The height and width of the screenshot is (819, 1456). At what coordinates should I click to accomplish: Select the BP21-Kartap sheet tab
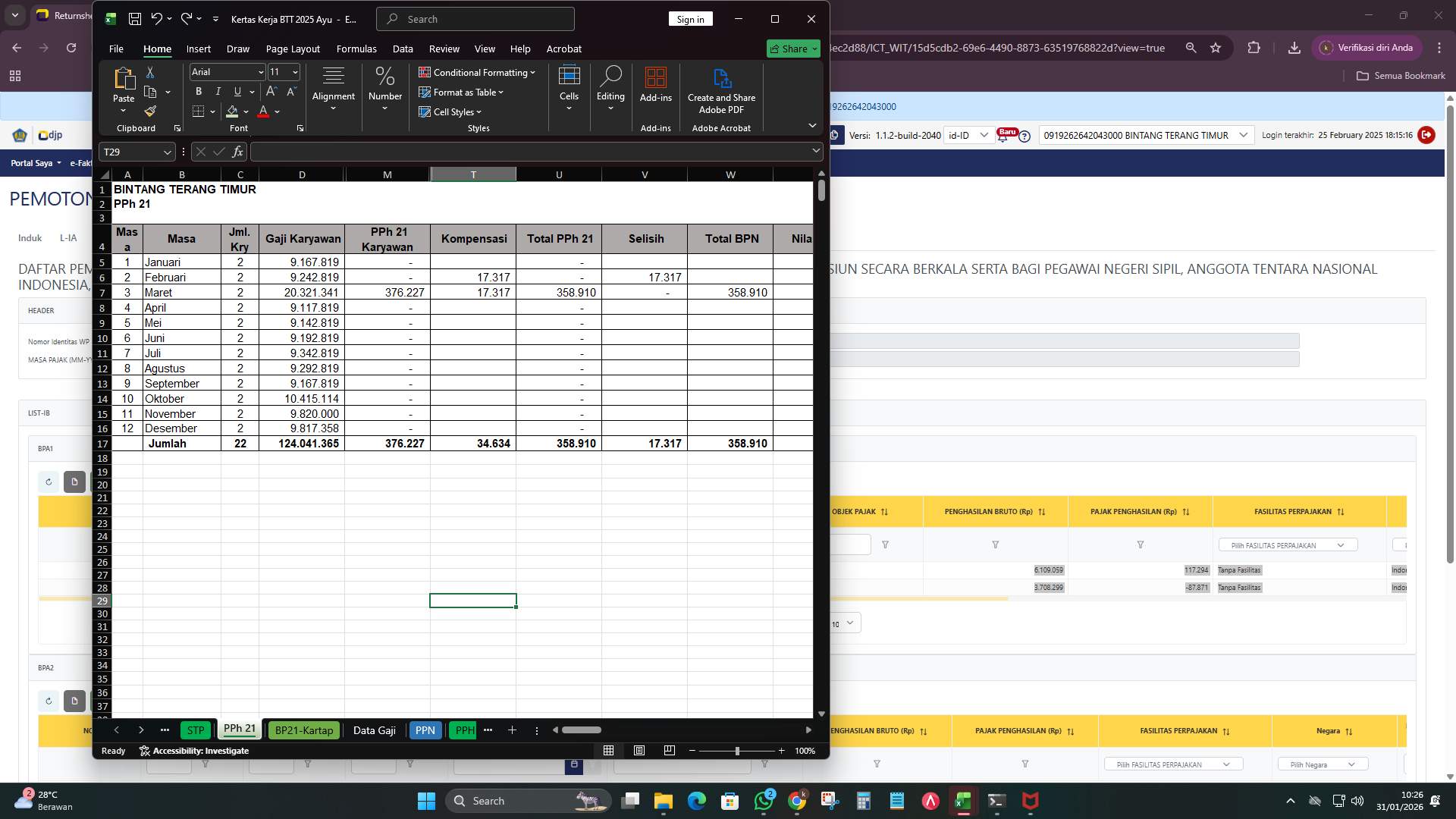pyautogui.click(x=303, y=730)
